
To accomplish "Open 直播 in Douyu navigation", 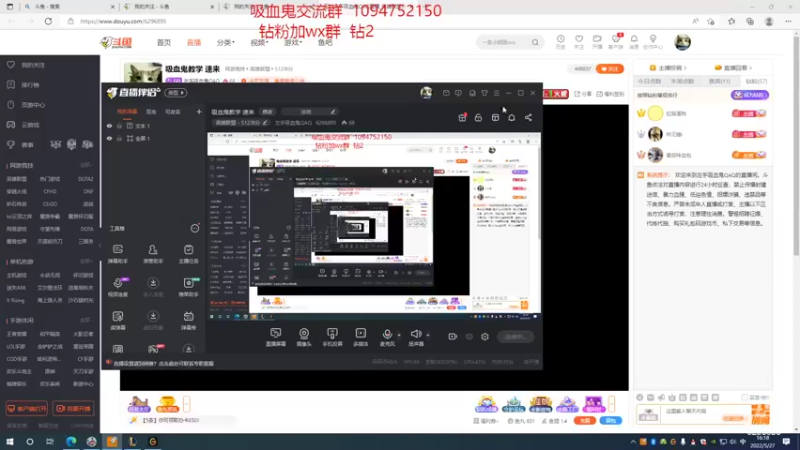I will pos(194,42).
